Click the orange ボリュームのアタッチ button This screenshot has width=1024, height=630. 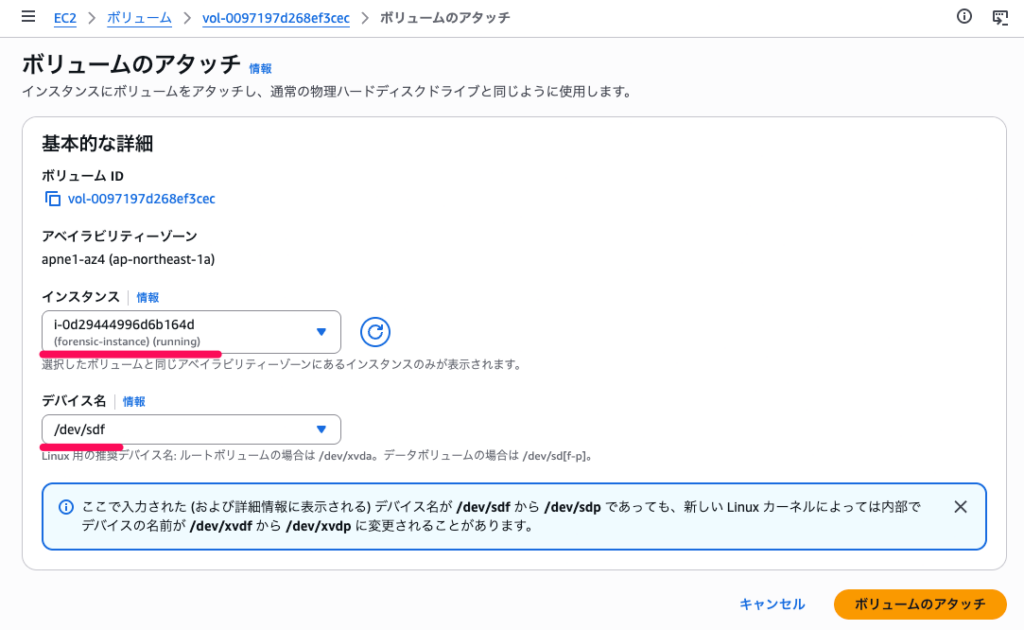pos(919,604)
